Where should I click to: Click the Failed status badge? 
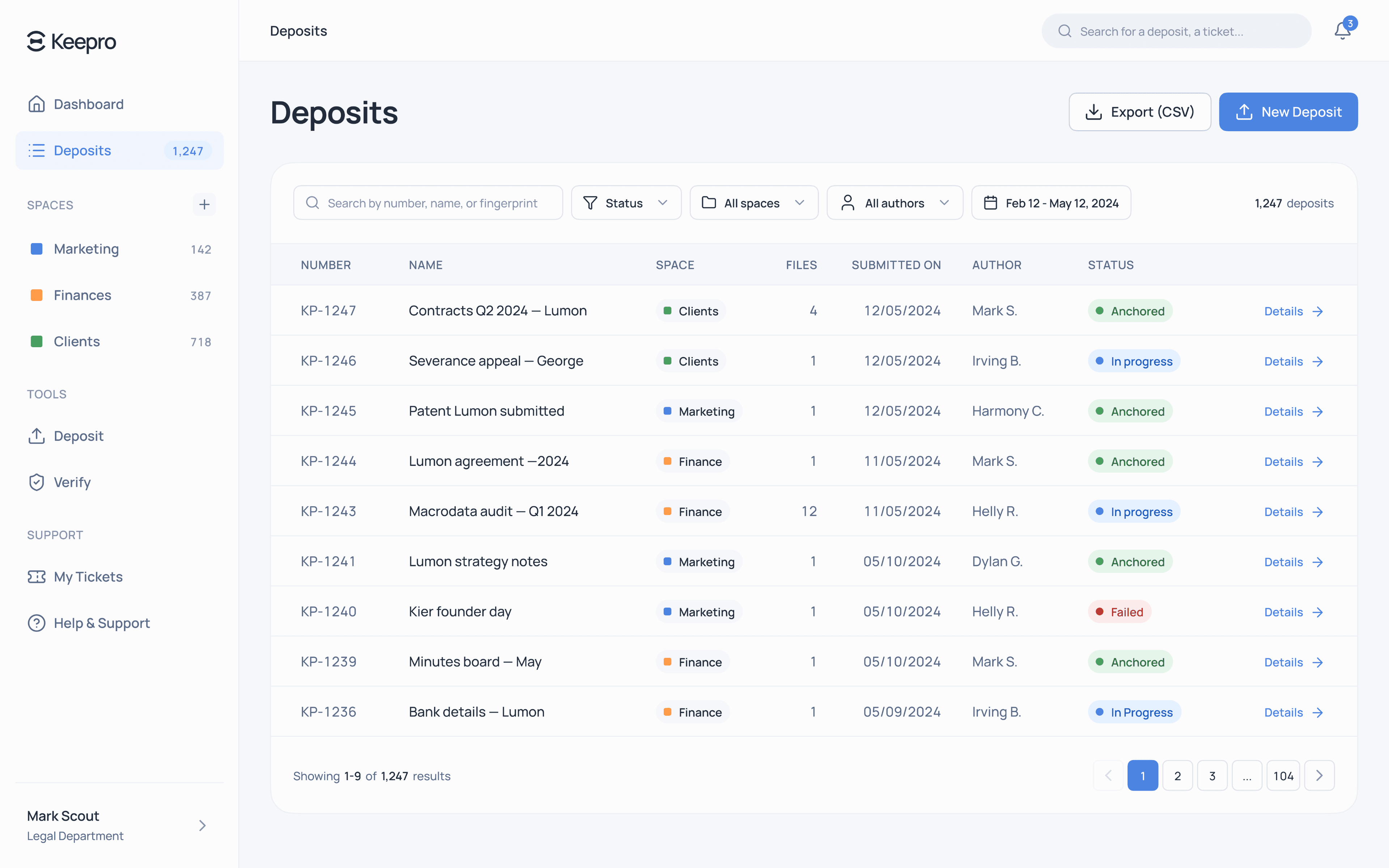click(x=1119, y=612)
